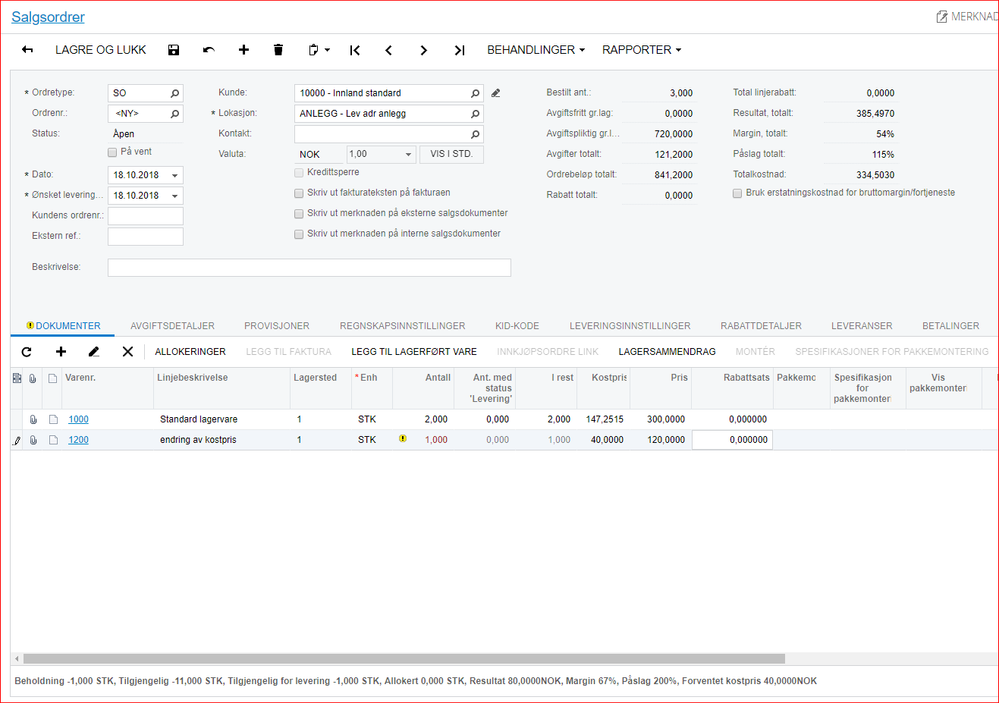Viewport: 999px width, 703px height.
Task: Click ALLOKERINGER button
Action: (190, 352)
